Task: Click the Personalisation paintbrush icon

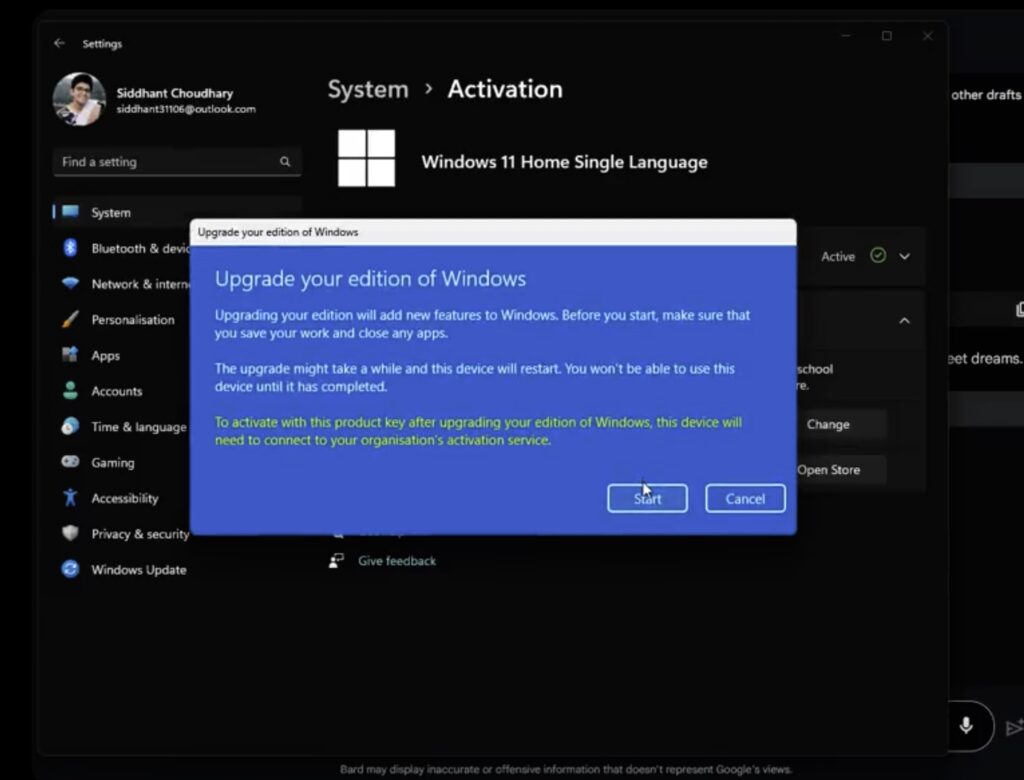Action: click(70, 319)
